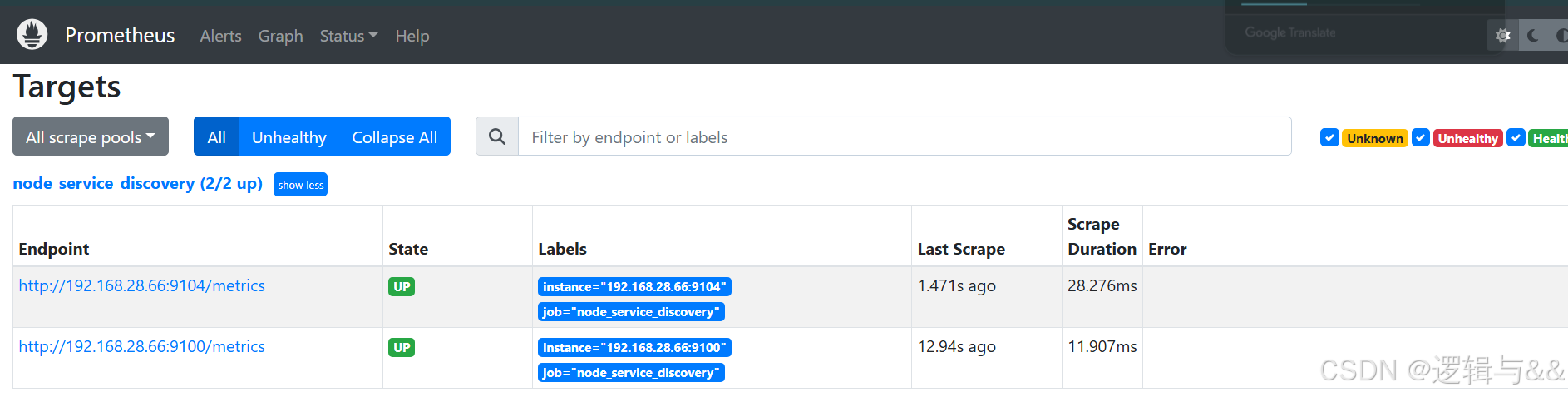Click the 11.907ms scrape duration

[1102, 346]
